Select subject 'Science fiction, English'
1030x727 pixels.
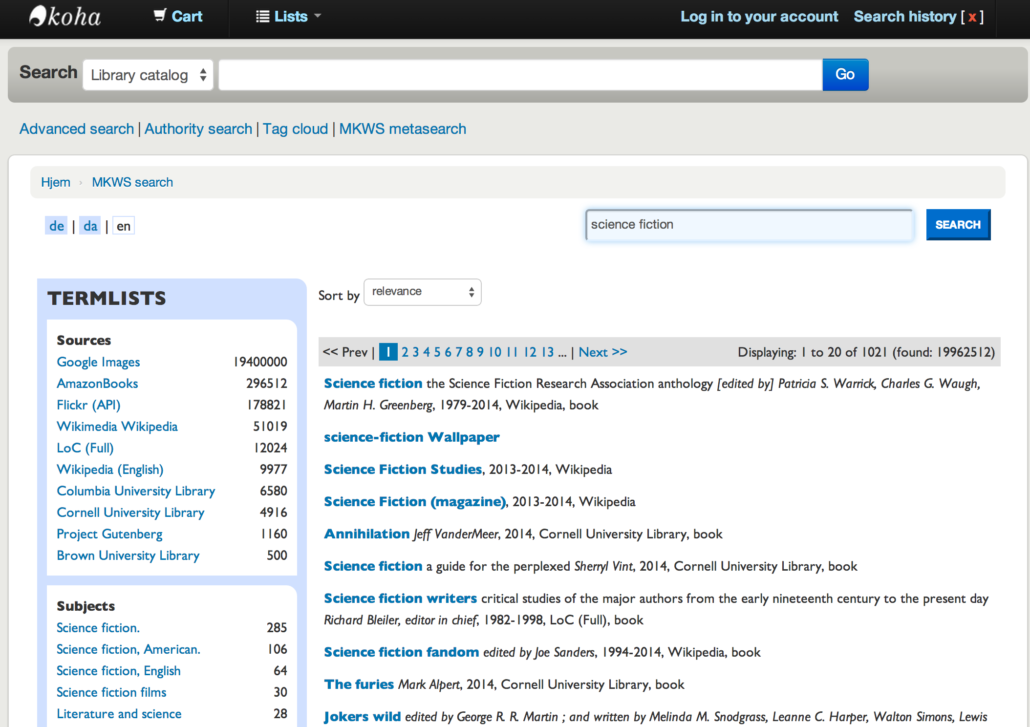tap(118, 671)
